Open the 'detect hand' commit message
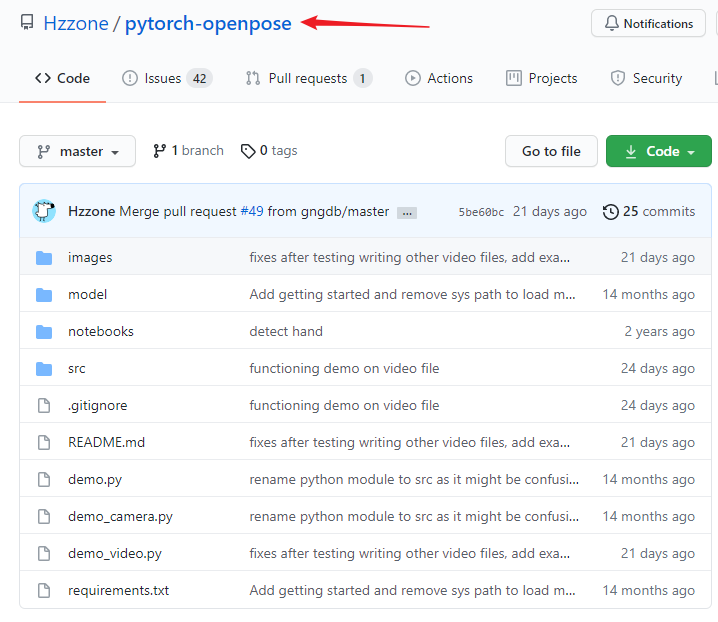This screenshot has height=622, width=718. [286, 332]
